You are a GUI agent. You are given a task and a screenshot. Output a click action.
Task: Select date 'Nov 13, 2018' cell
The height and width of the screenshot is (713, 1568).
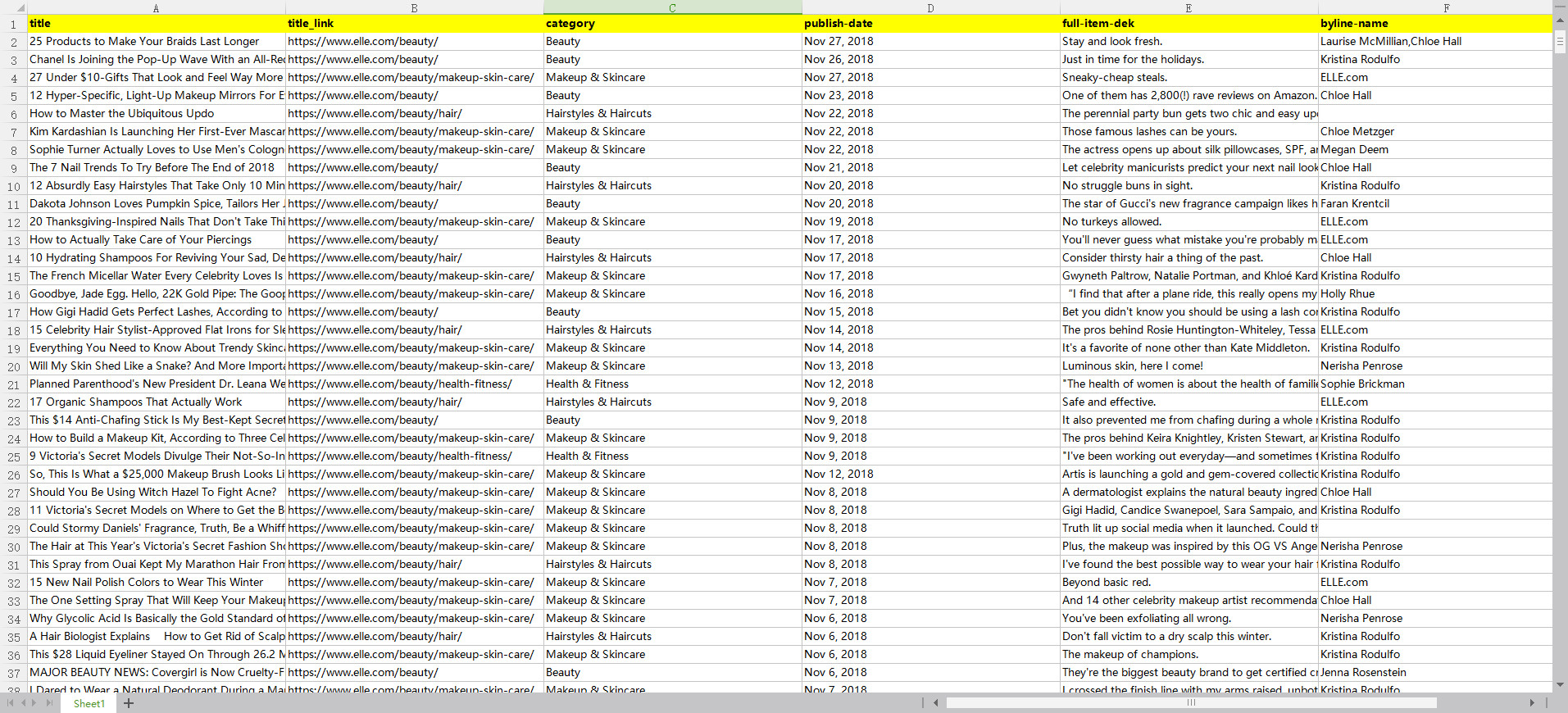click(x=931, y=366)
